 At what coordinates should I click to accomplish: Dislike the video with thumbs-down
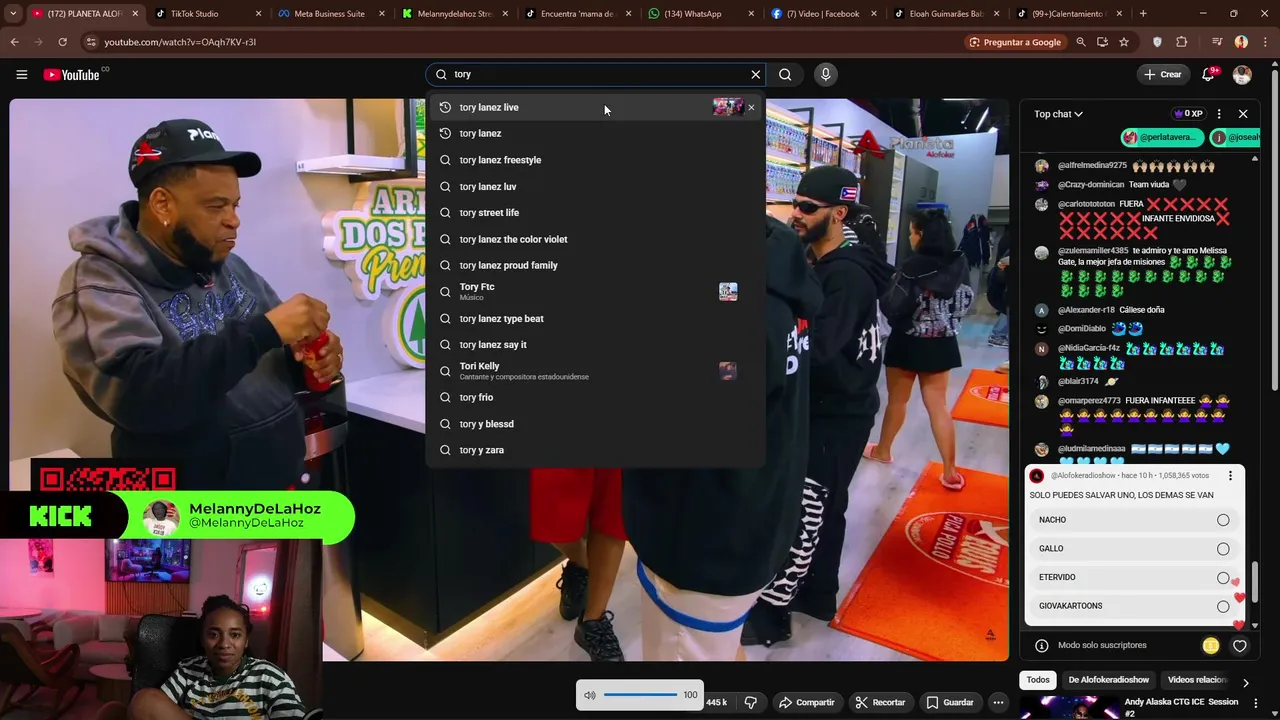tap(751, 703)
